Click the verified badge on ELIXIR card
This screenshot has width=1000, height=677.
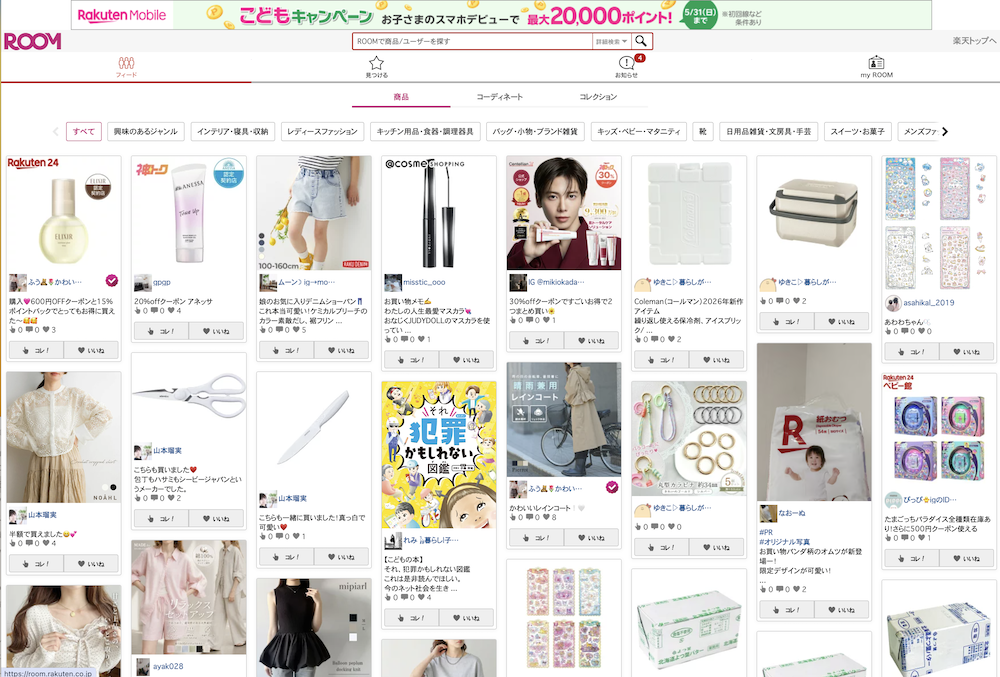click(x=112, y=280)
